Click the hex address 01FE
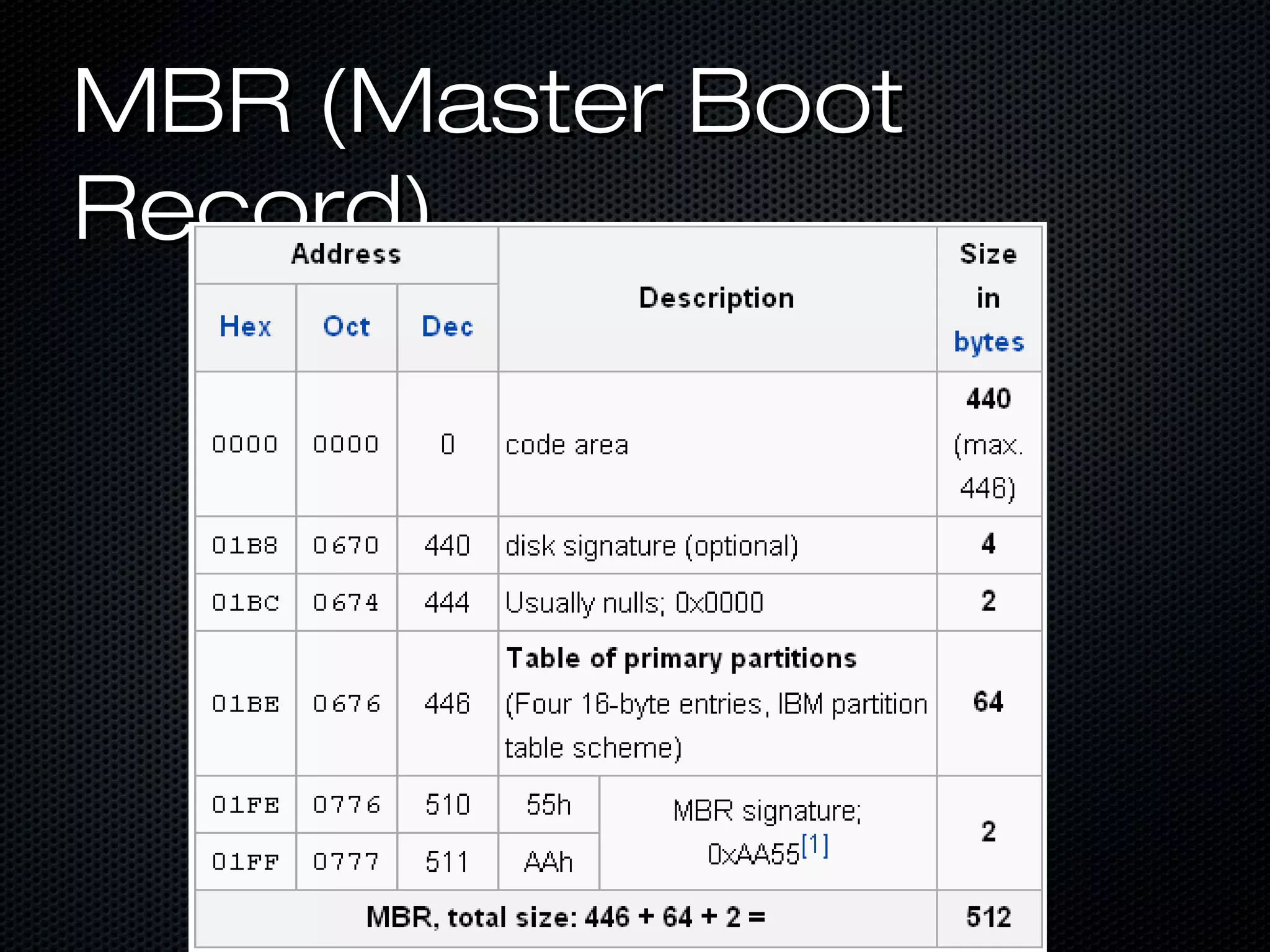This screenshot has width=1270, height=952. (246, 805)
